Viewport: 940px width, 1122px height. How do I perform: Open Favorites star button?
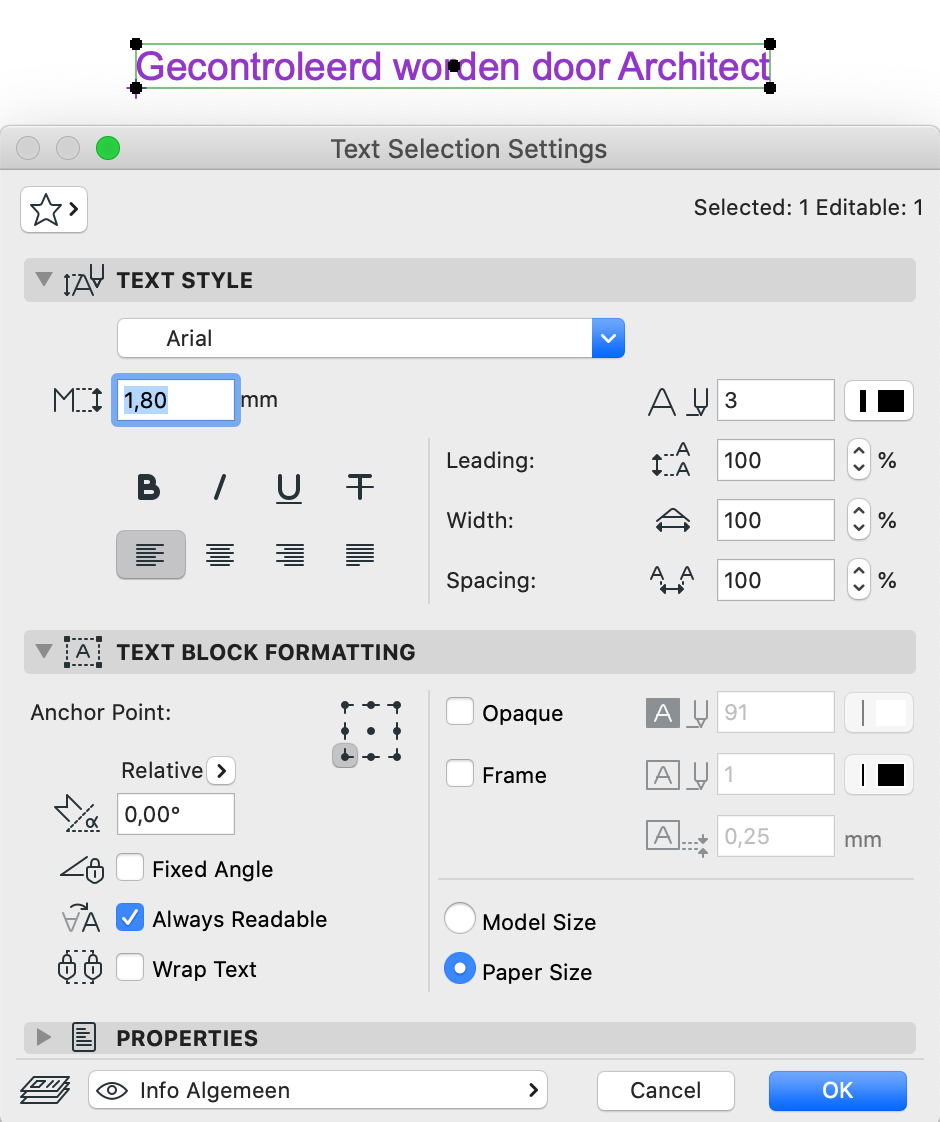[x=54, y=210]
